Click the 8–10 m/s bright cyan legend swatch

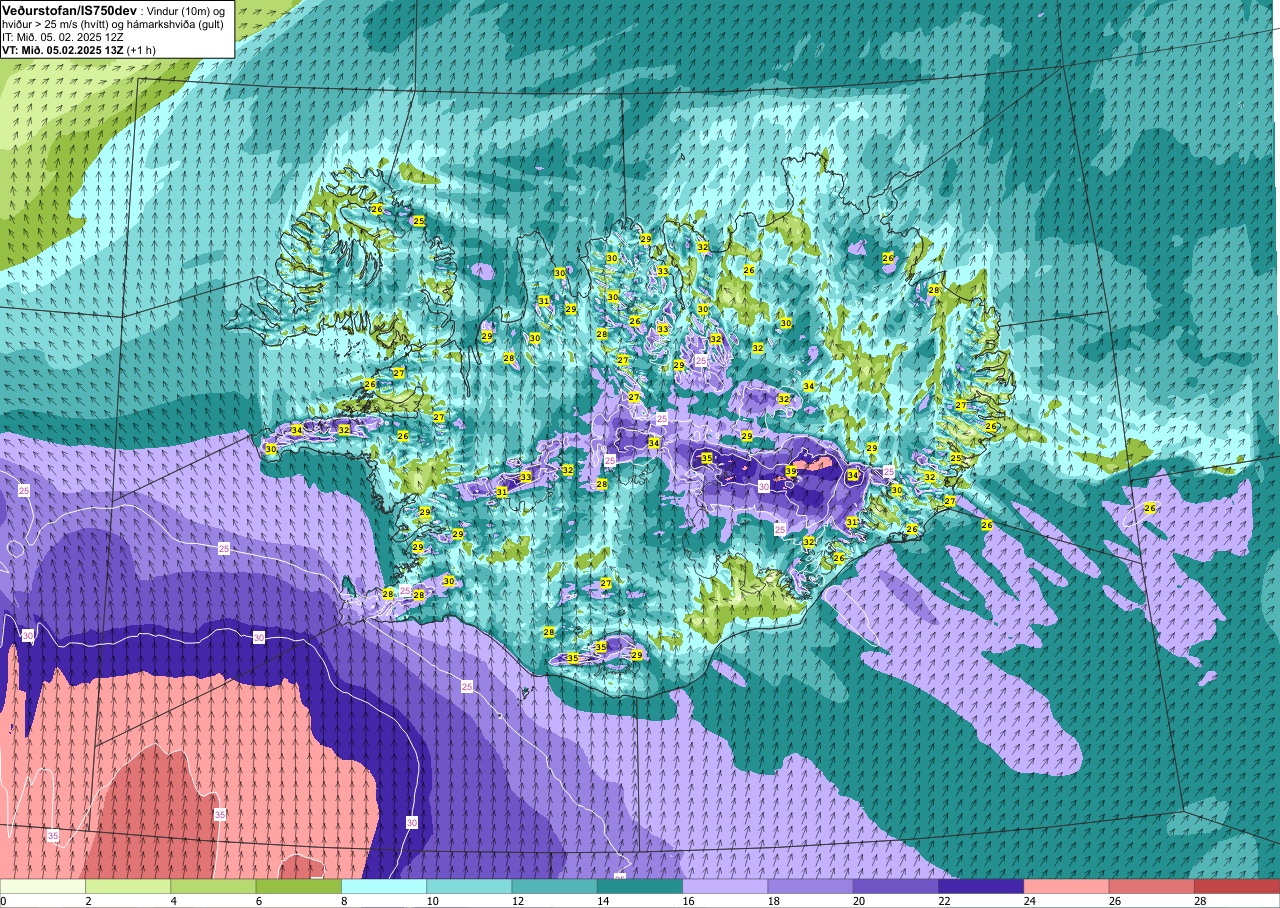[x=384, y=886]
